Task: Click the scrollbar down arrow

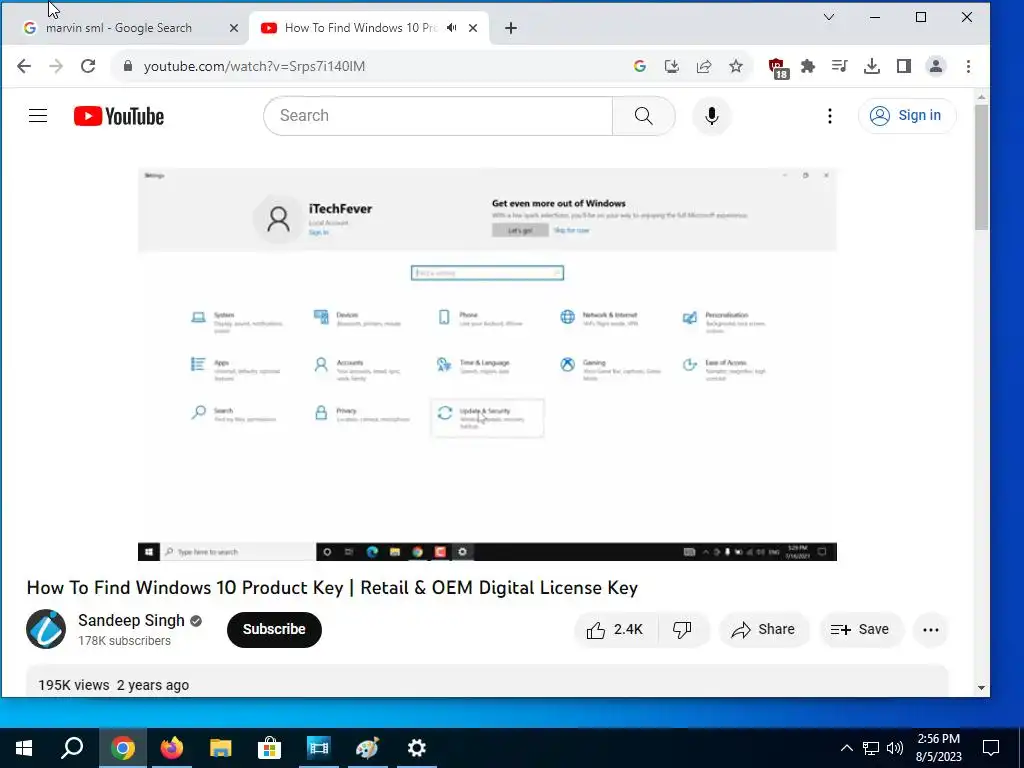Action: [982, 688]
